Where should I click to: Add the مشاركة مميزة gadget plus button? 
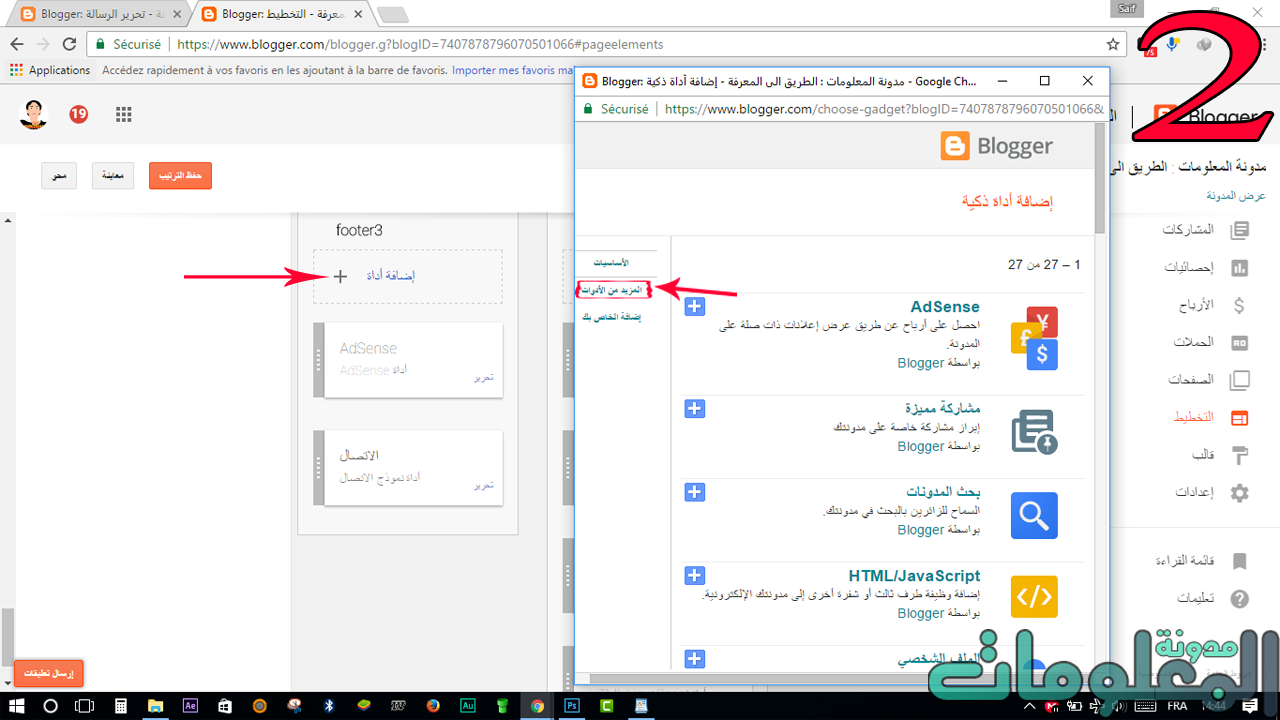click(x=695, y=408)
